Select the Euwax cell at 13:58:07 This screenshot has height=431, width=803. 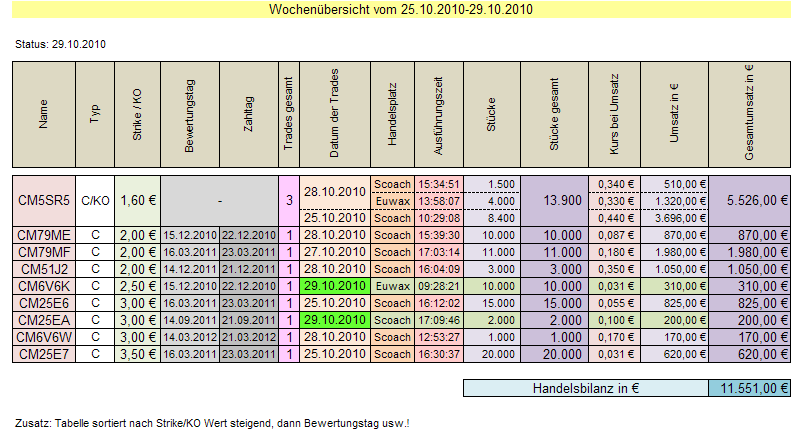392,200
